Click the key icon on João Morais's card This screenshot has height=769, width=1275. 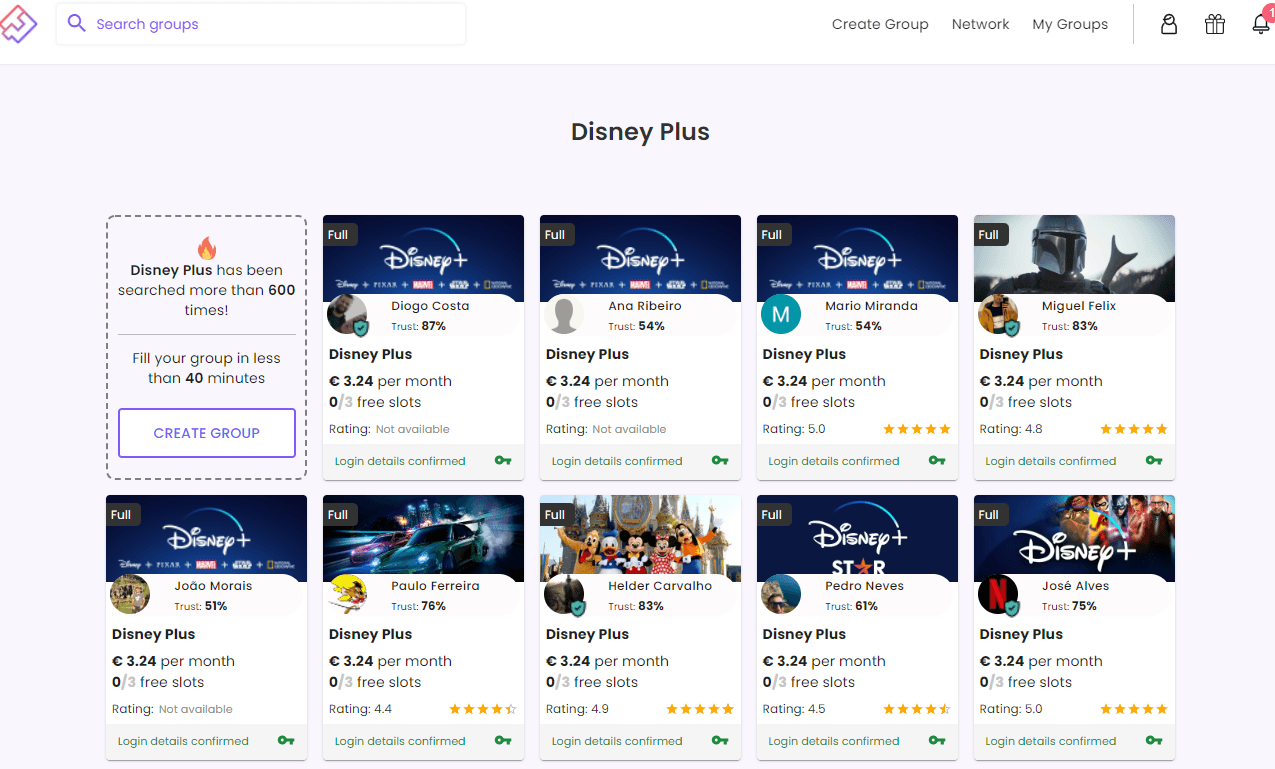286,741
